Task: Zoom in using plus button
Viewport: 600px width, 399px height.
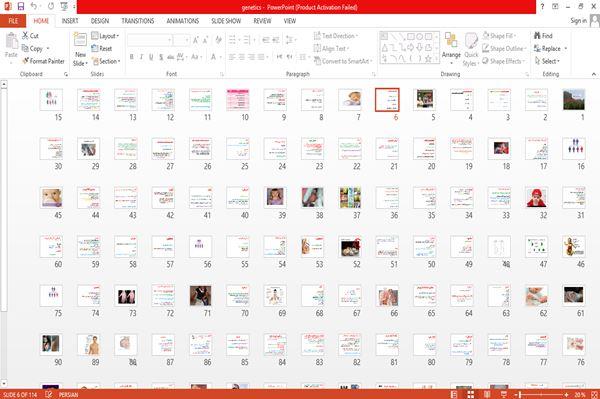Action: click(x=566, y=394)
